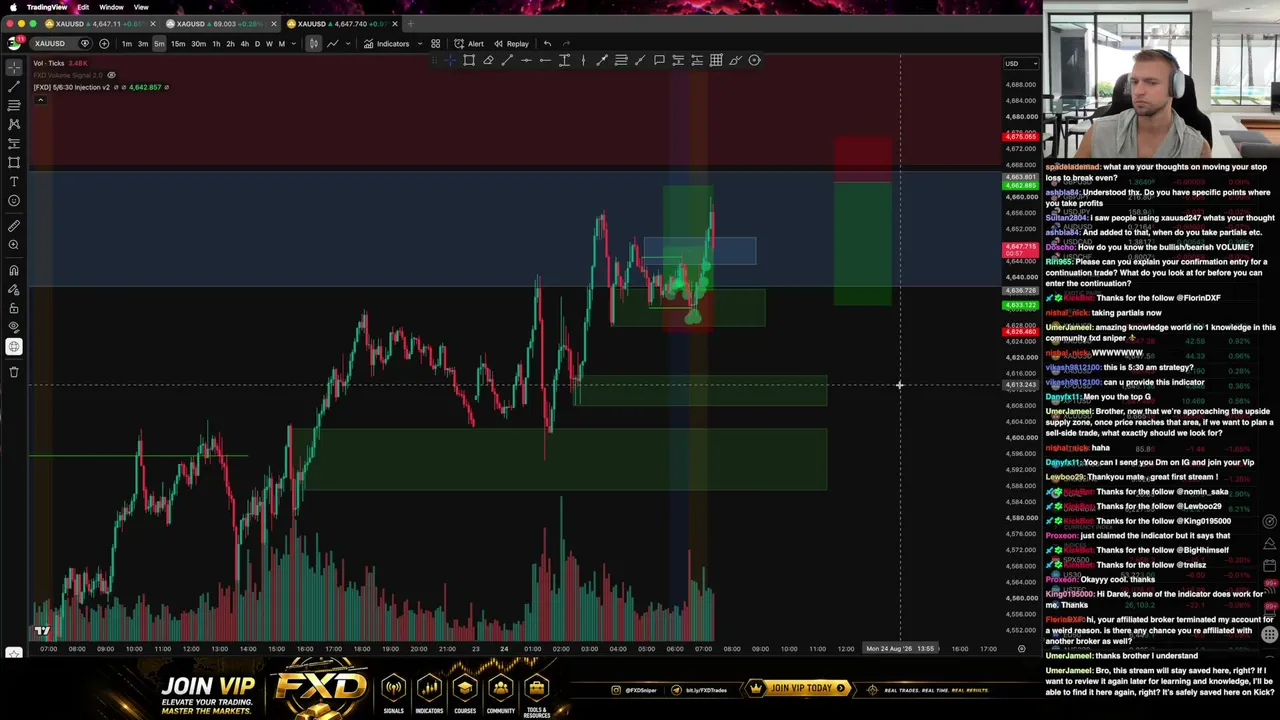Open the layout setup grid icon

tap(435, 44)
